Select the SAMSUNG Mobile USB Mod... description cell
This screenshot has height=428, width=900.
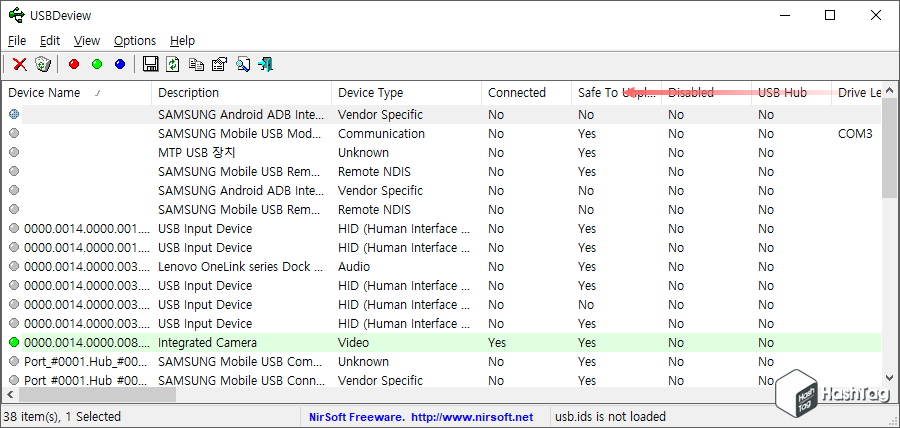pyautogui.click(x=241, y=134)
